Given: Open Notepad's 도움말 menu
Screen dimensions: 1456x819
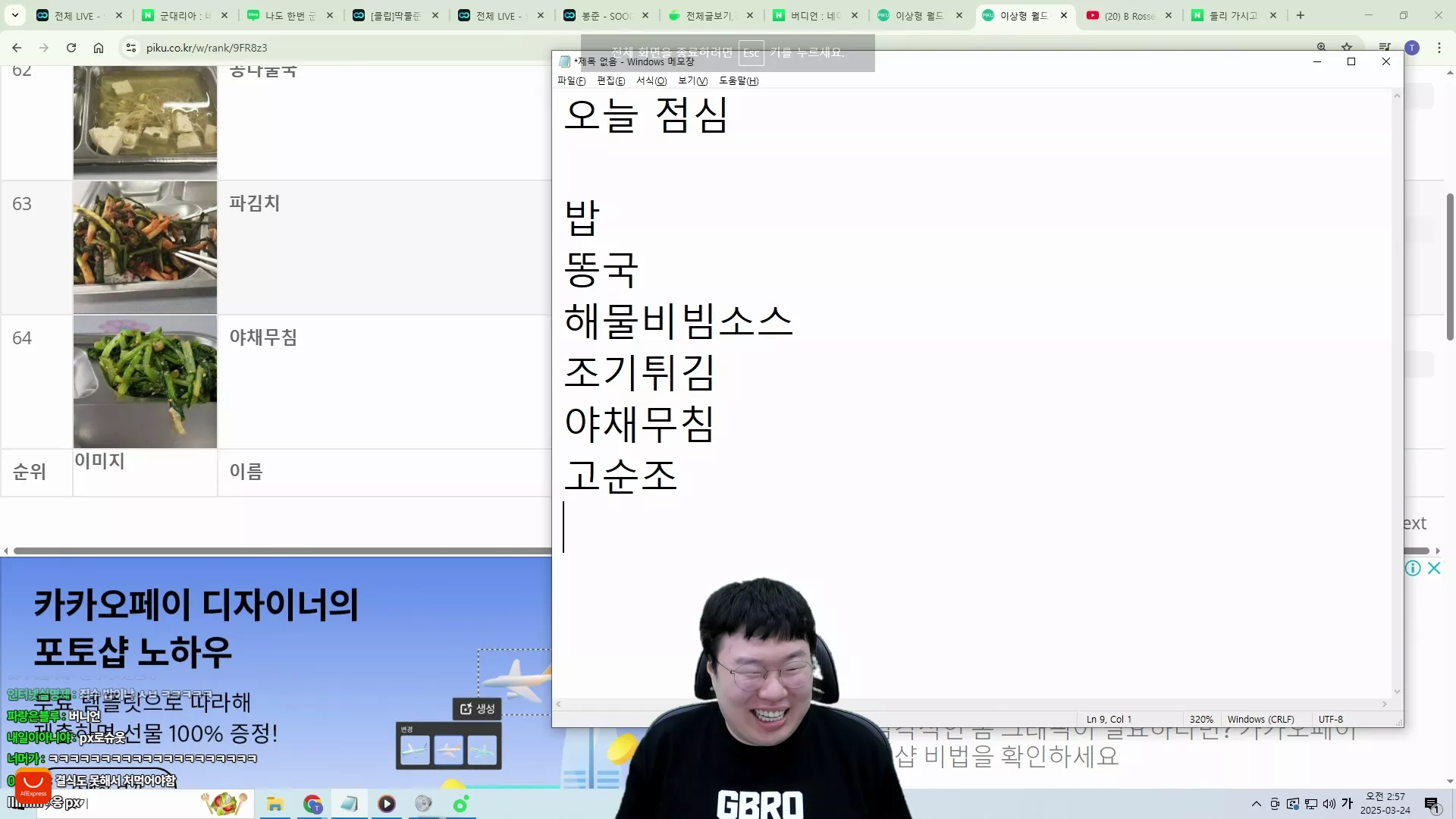Looking at the screenshot, I should click(x=739, y=81).
